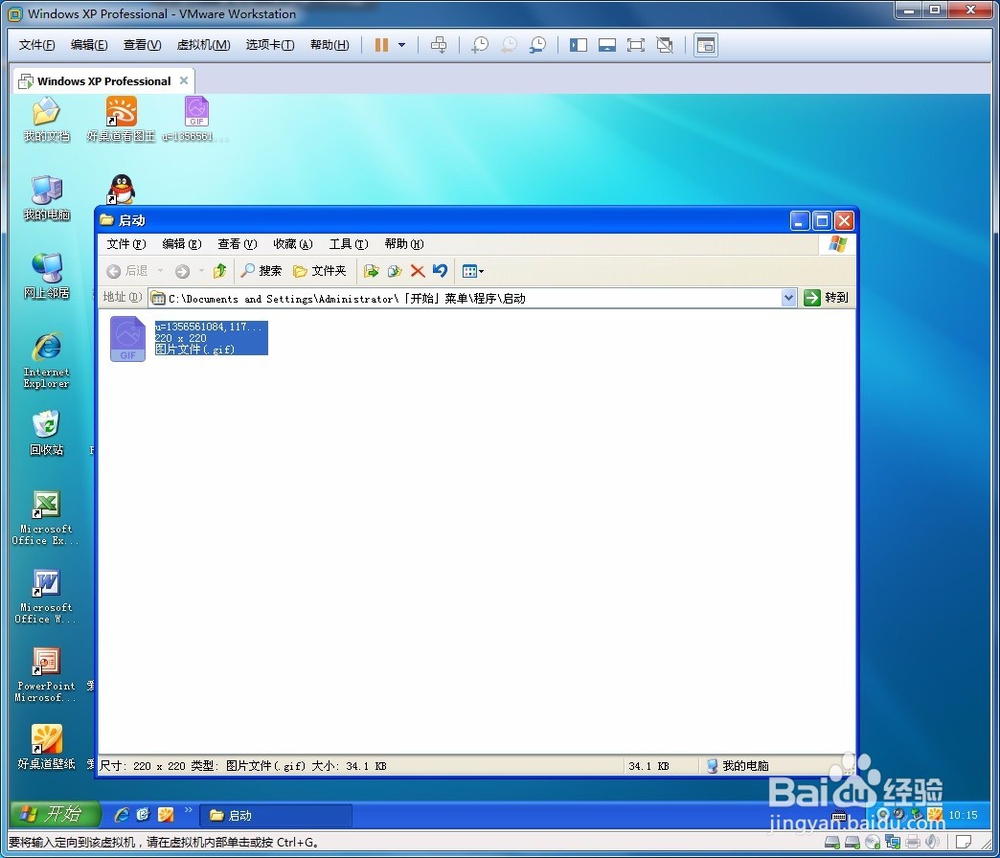Enter full screen mode via VMware toolbar icon
The height and width of the screenshot is (858, 1000).
point(636,45)
